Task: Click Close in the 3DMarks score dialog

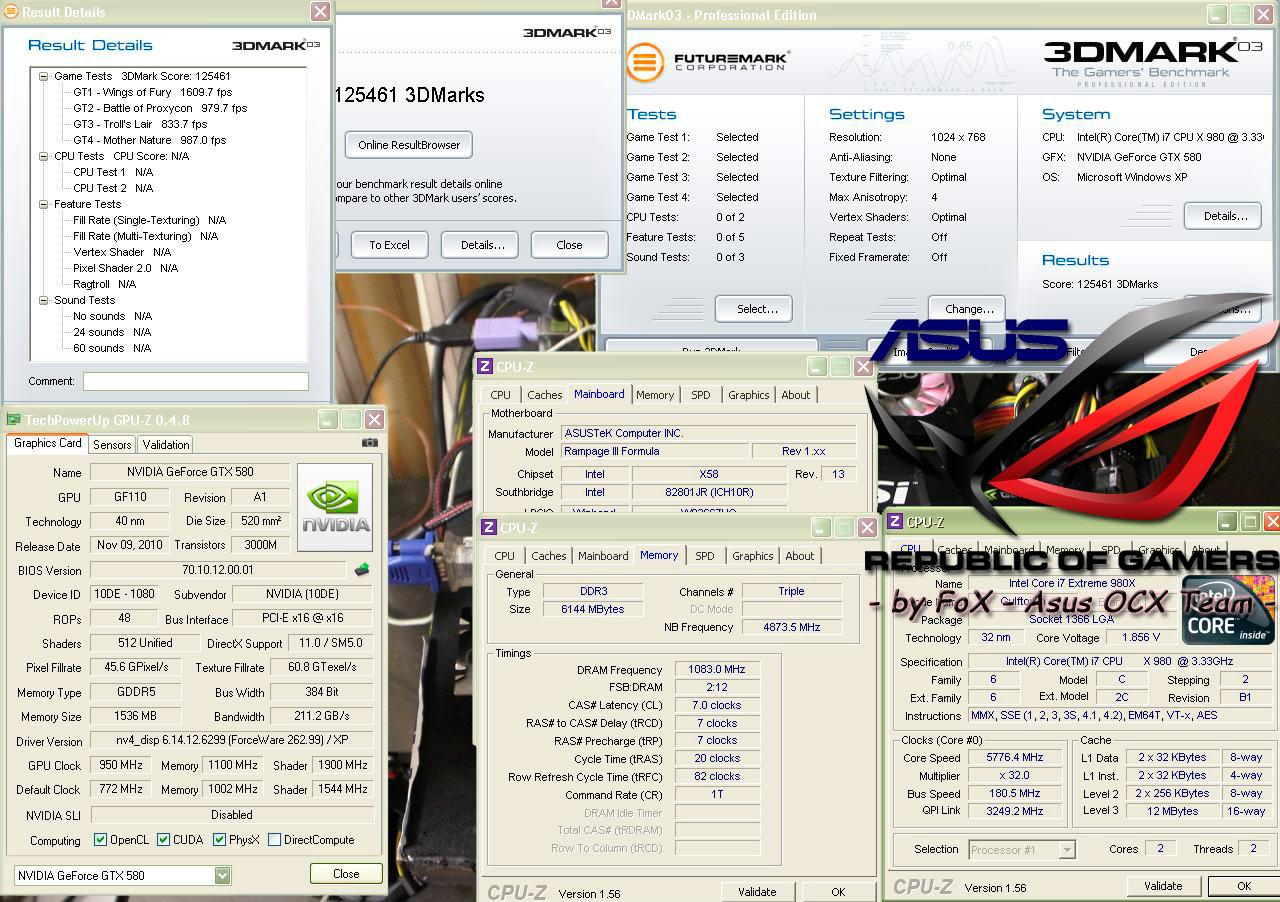Action: 569,245
